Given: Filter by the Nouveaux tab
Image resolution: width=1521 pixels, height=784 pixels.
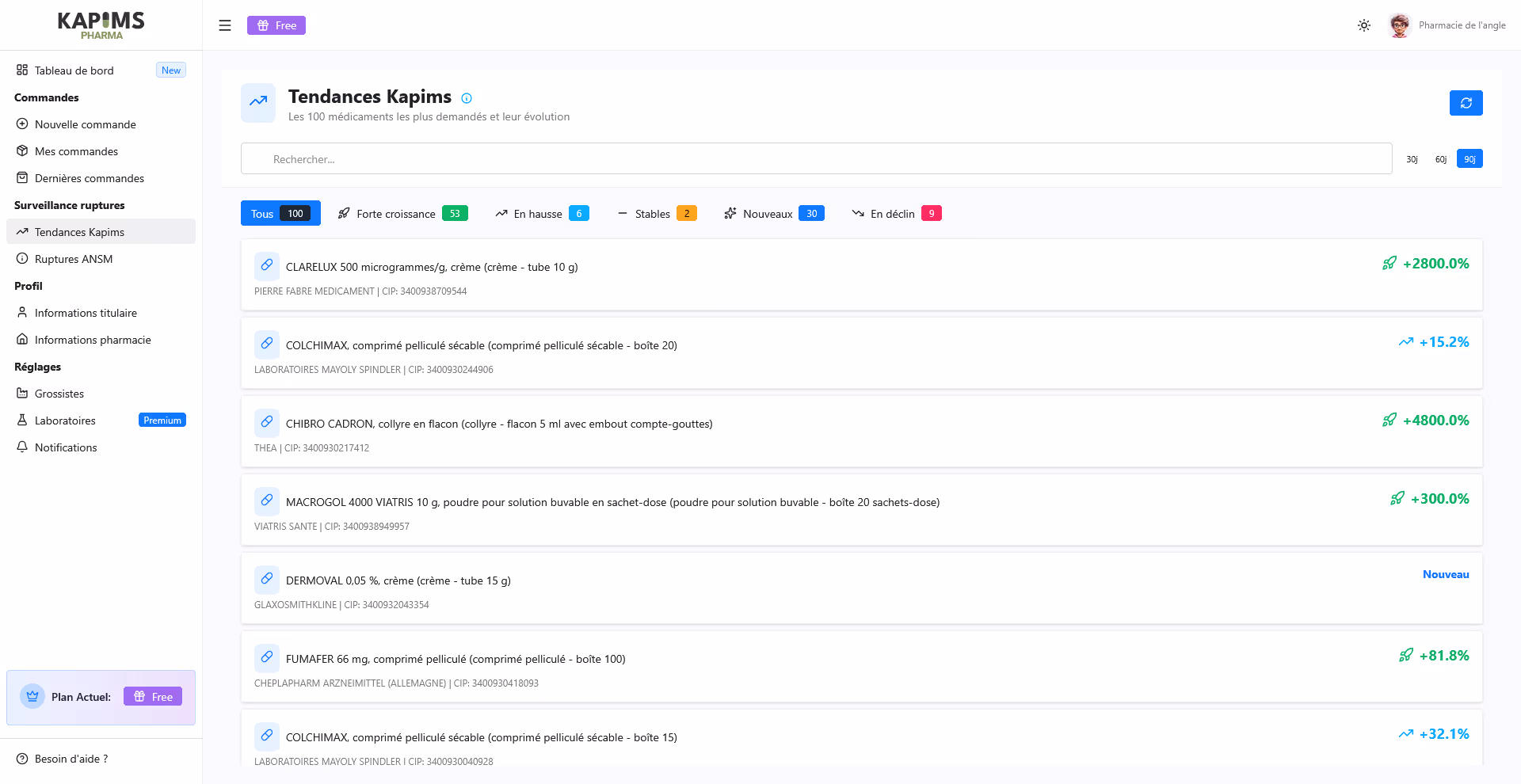Looking at the screenshot, I should pos(773,214).
